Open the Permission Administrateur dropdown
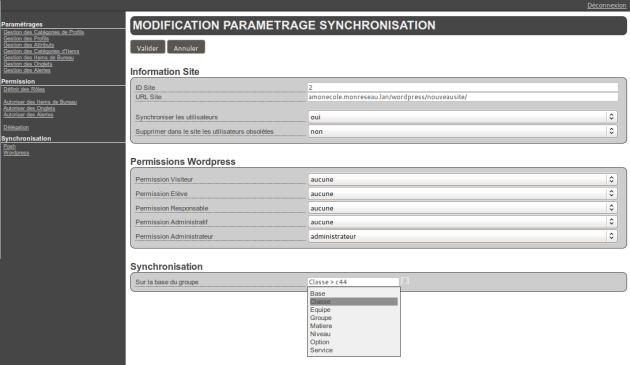 tap(463, 236)
